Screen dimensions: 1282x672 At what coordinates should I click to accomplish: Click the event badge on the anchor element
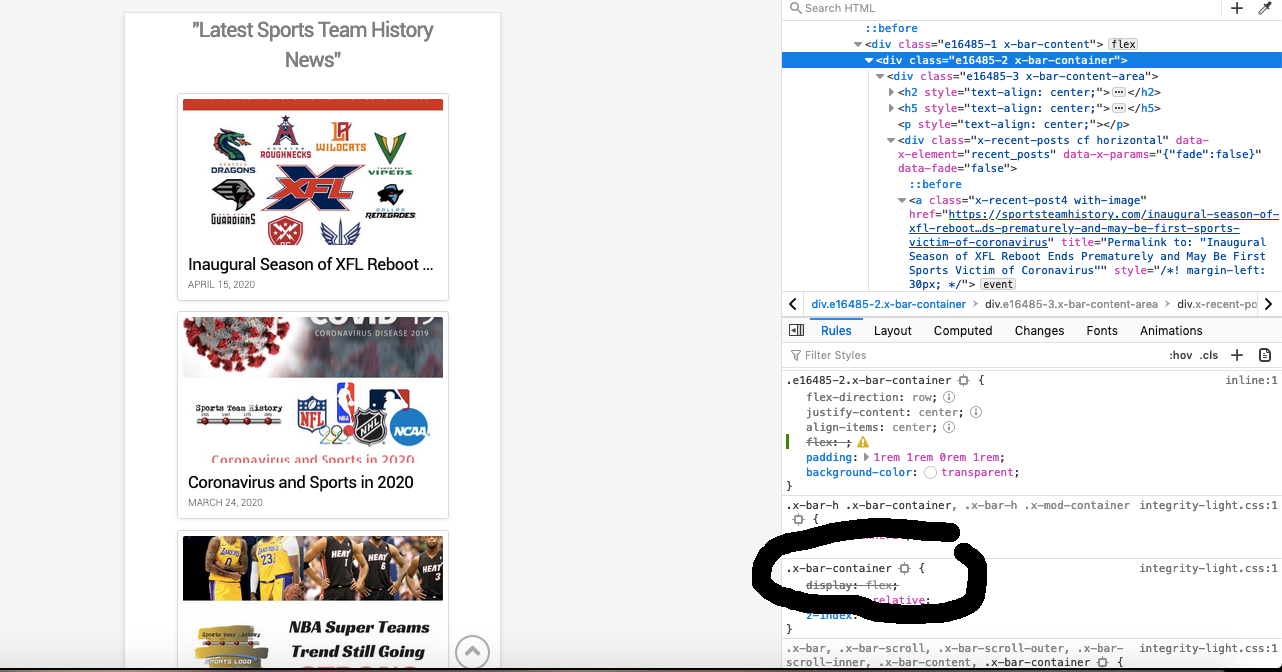(997, 285)
